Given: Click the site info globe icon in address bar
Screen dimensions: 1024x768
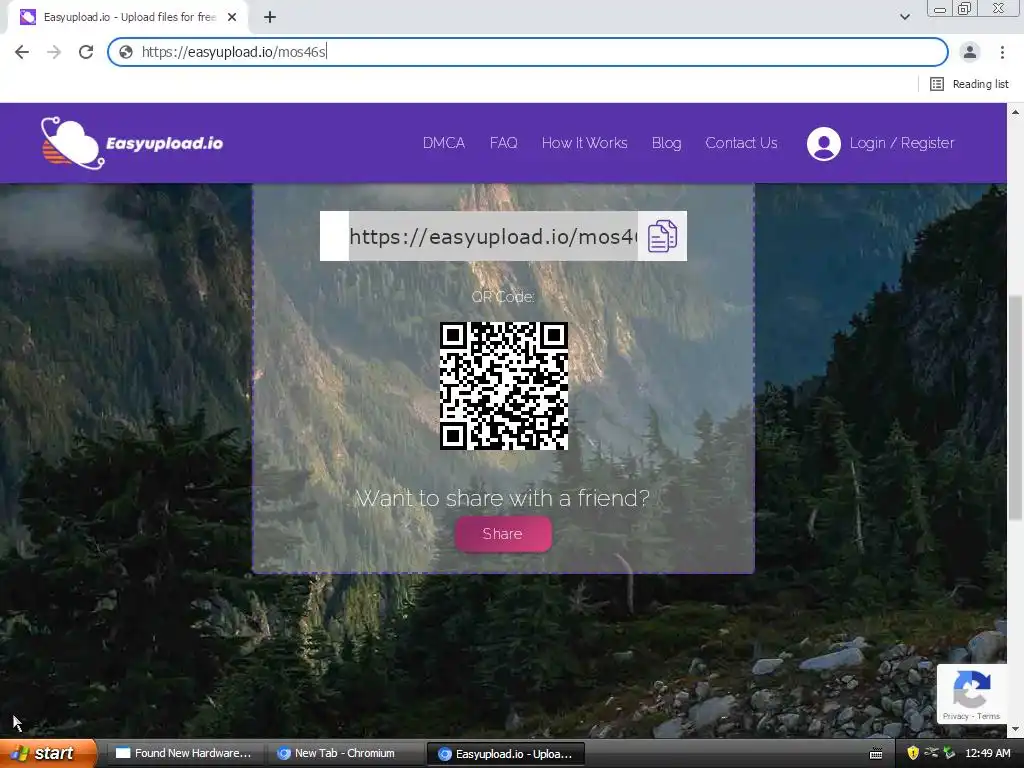Looking at the screenshot, I should (126, 52).
